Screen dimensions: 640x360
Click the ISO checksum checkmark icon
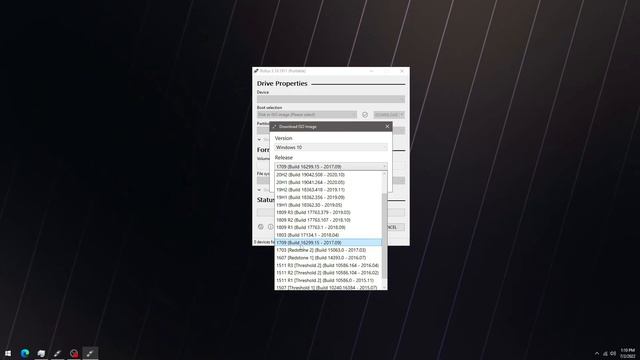click(365, 115)
